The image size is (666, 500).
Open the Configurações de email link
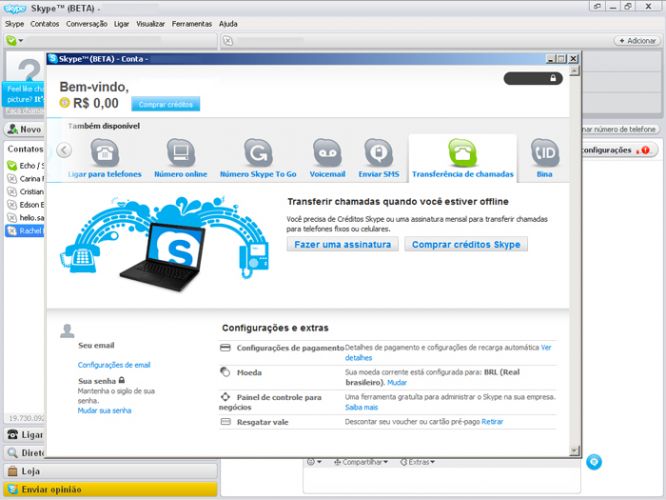[x=114, y=365]
